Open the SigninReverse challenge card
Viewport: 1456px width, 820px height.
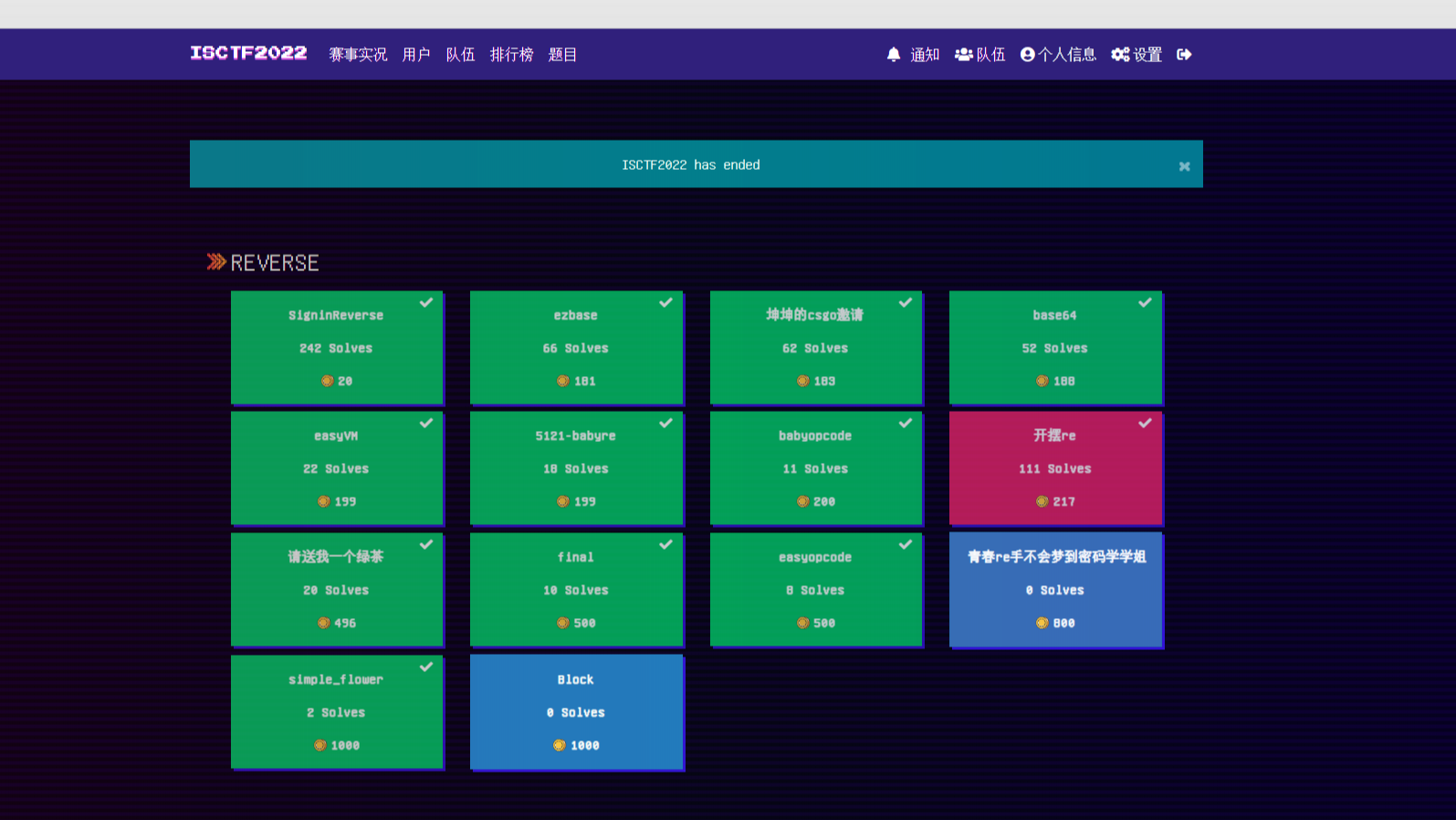pyautogui.click(x=337, y=347)
